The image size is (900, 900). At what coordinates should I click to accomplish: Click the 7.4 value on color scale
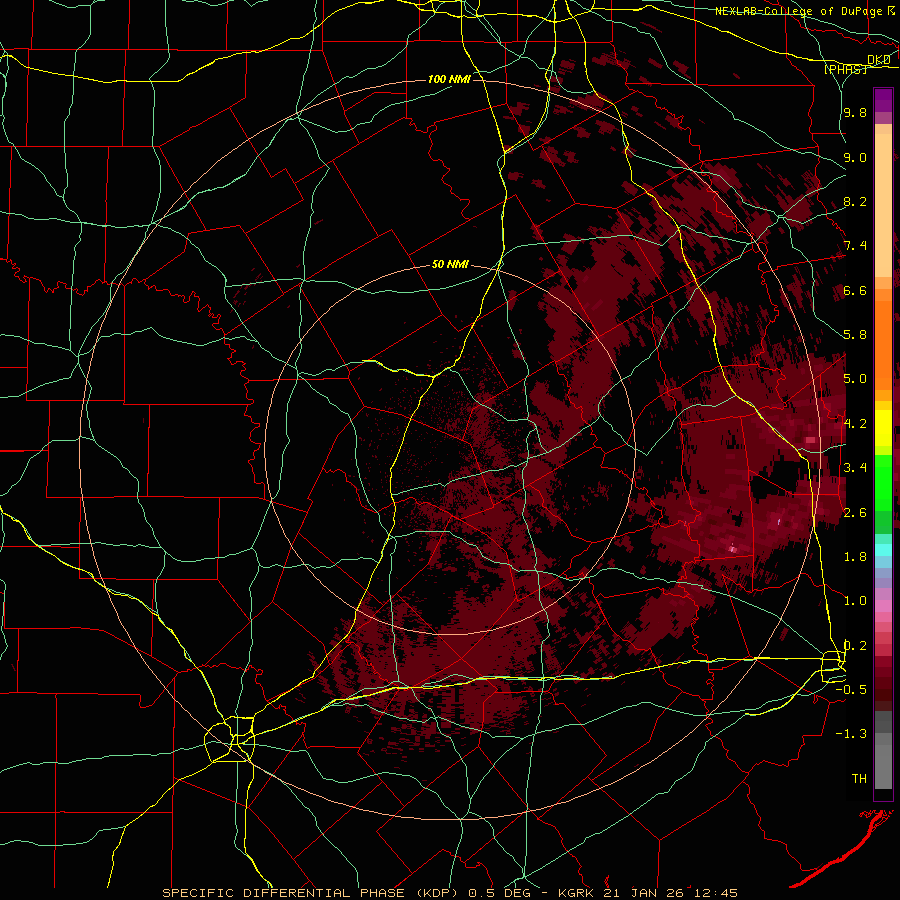pyautogui.click(x=855, y=246)
